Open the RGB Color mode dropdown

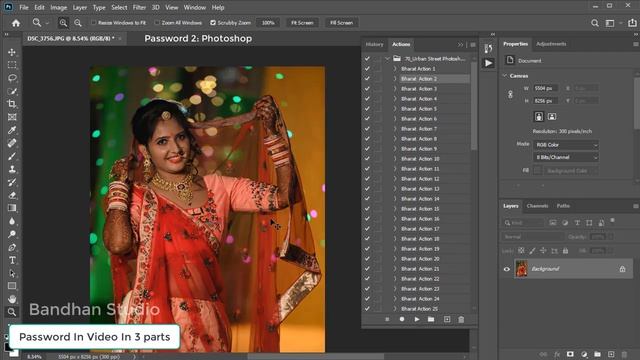tap(566, 145)
